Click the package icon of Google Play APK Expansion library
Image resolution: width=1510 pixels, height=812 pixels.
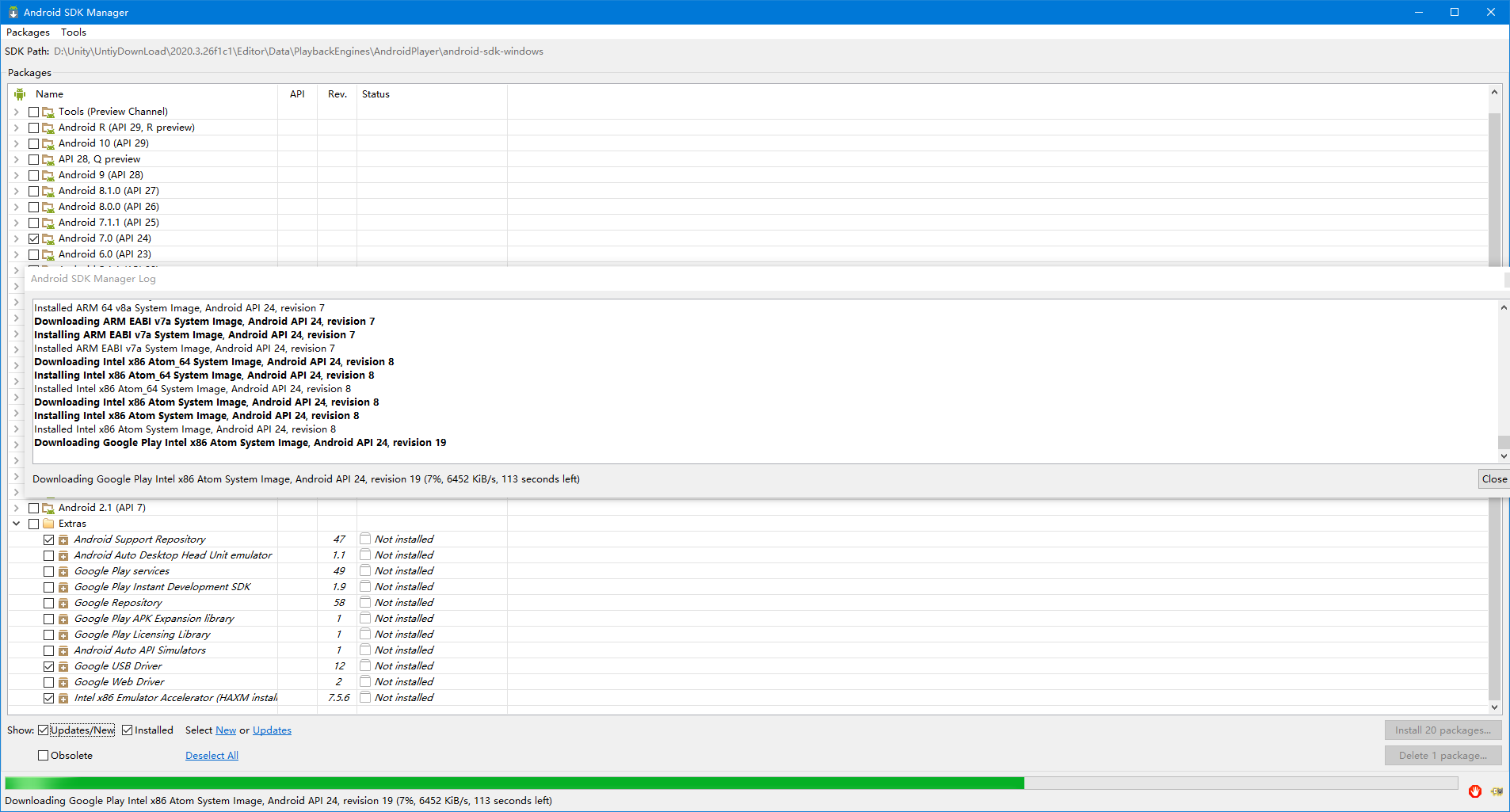pos(63,619)
